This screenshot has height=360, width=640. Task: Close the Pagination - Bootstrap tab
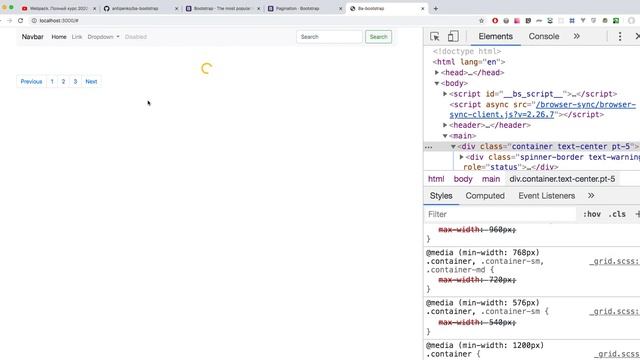(340, 8)
